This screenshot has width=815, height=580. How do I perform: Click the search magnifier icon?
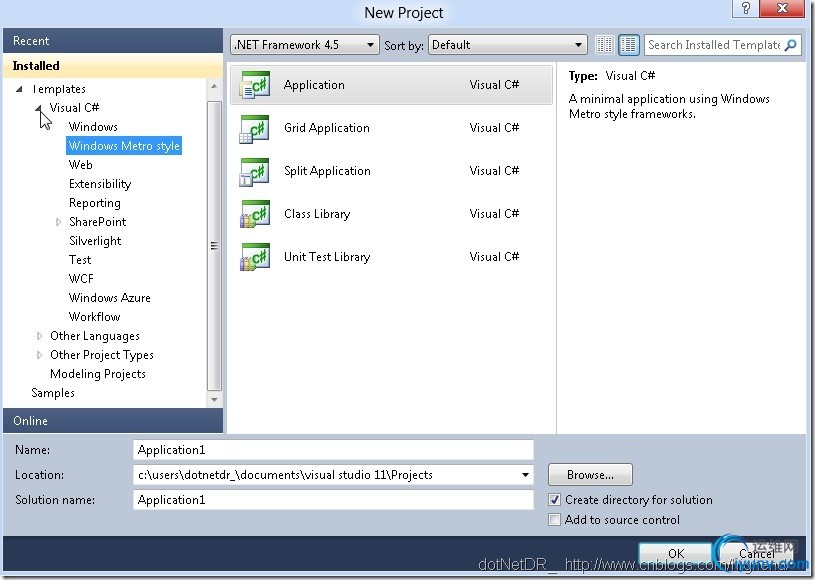(791, 45)
